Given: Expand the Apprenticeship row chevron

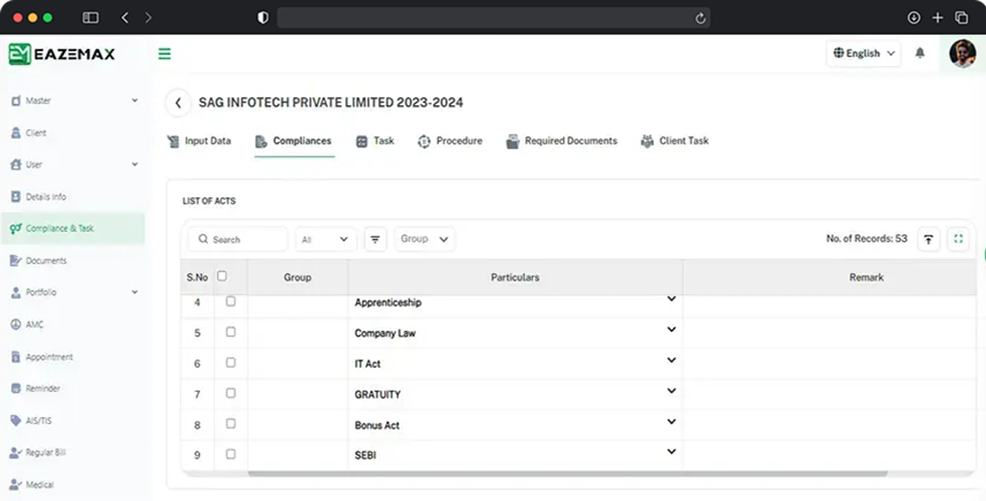Looking at the screenshot, I should pos(672,299).
